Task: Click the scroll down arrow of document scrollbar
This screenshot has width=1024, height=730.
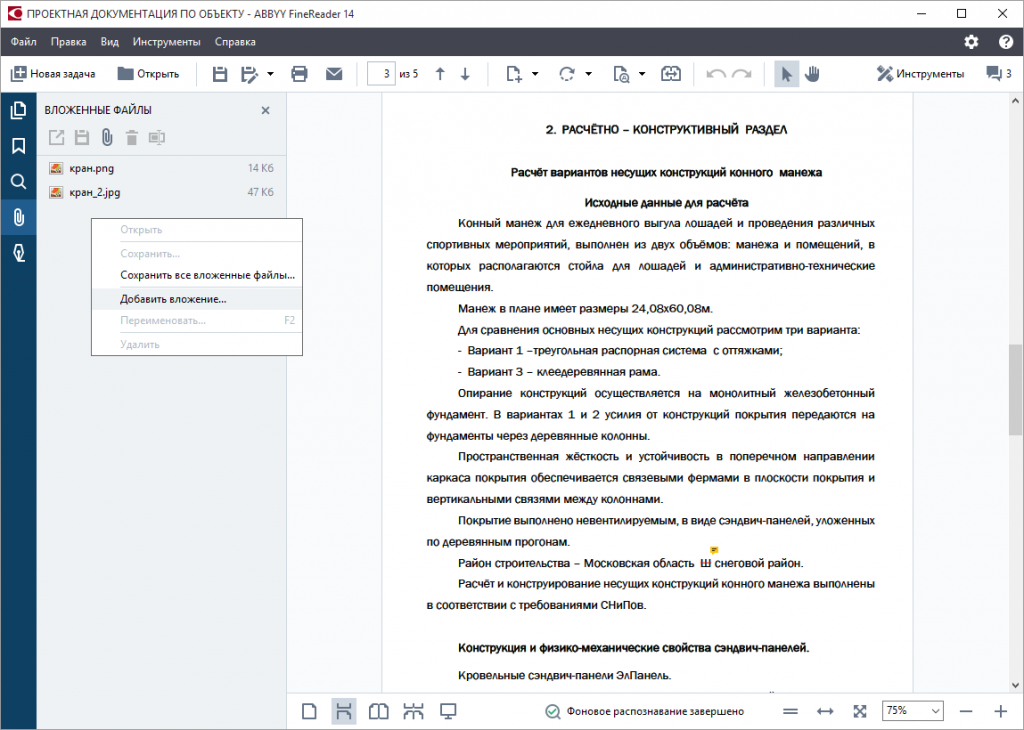Action: click(1015, 685)
